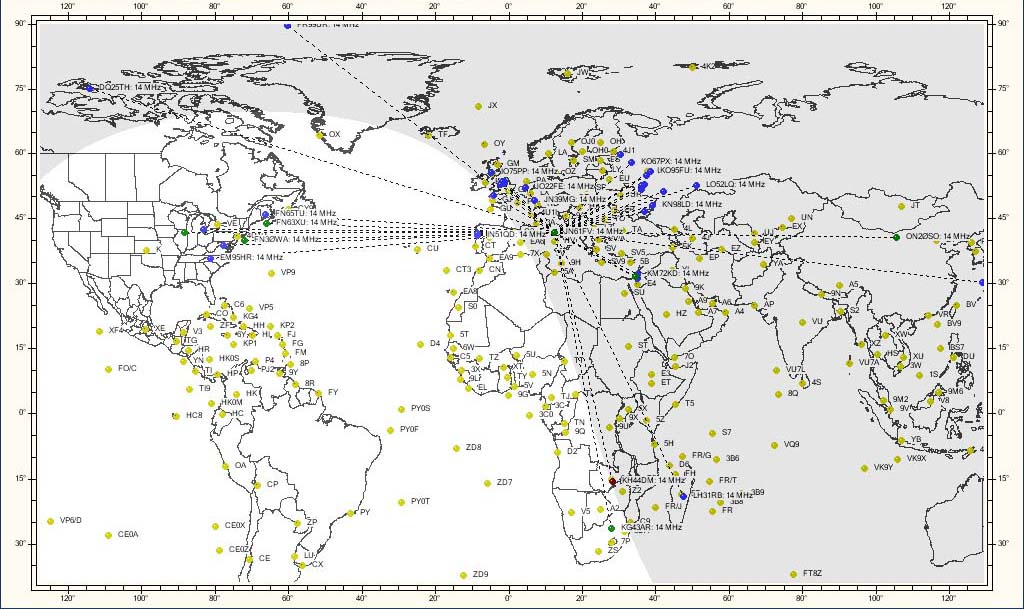The image size is (1024, 609).
Task: Click the KO95FU: 14 MHz label
Action: (x=689, y=170)
